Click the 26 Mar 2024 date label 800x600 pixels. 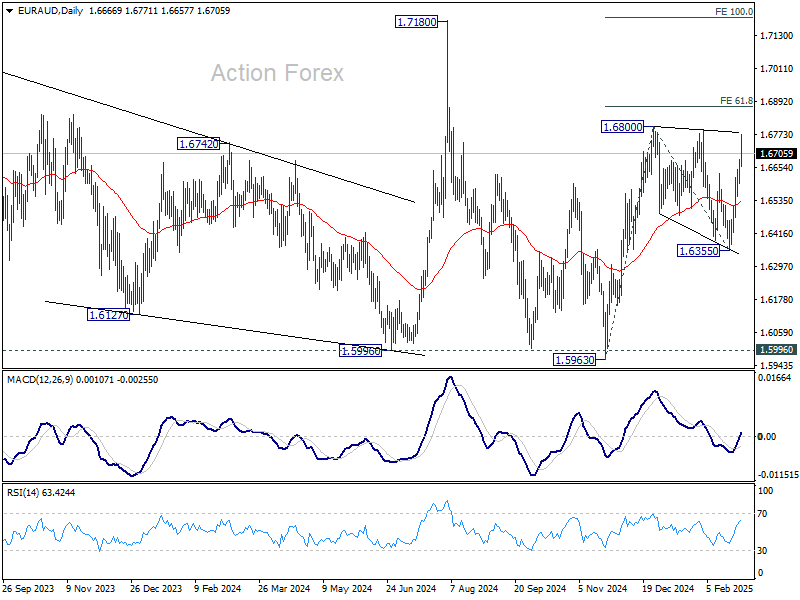[284, 588]
